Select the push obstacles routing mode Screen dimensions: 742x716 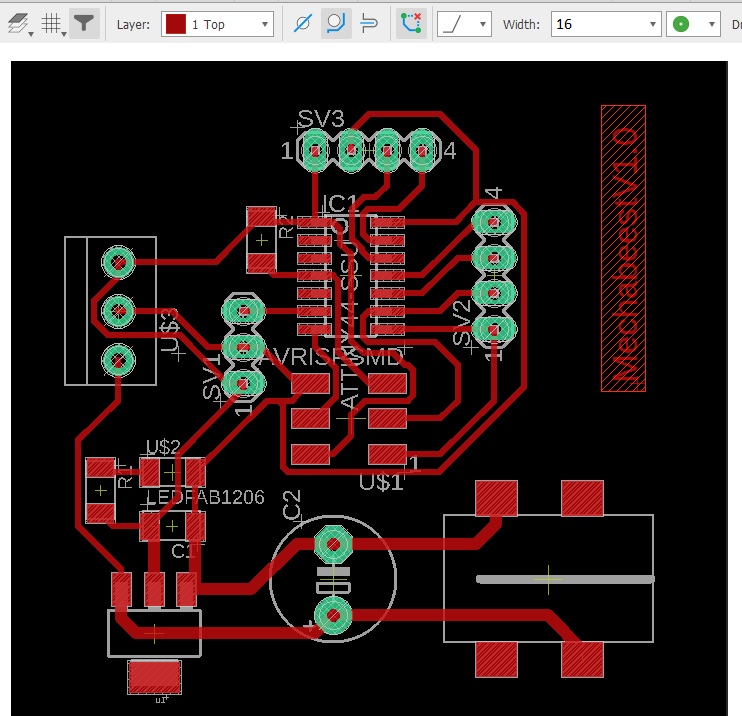tap(369, 23)
